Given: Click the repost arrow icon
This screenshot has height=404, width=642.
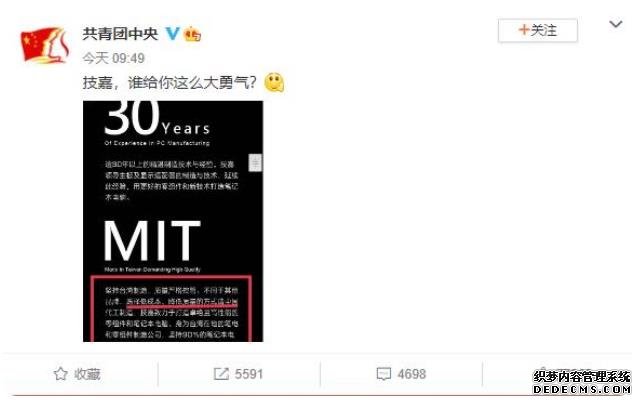Looking at the screenshot, I should (x=221, y=374).
